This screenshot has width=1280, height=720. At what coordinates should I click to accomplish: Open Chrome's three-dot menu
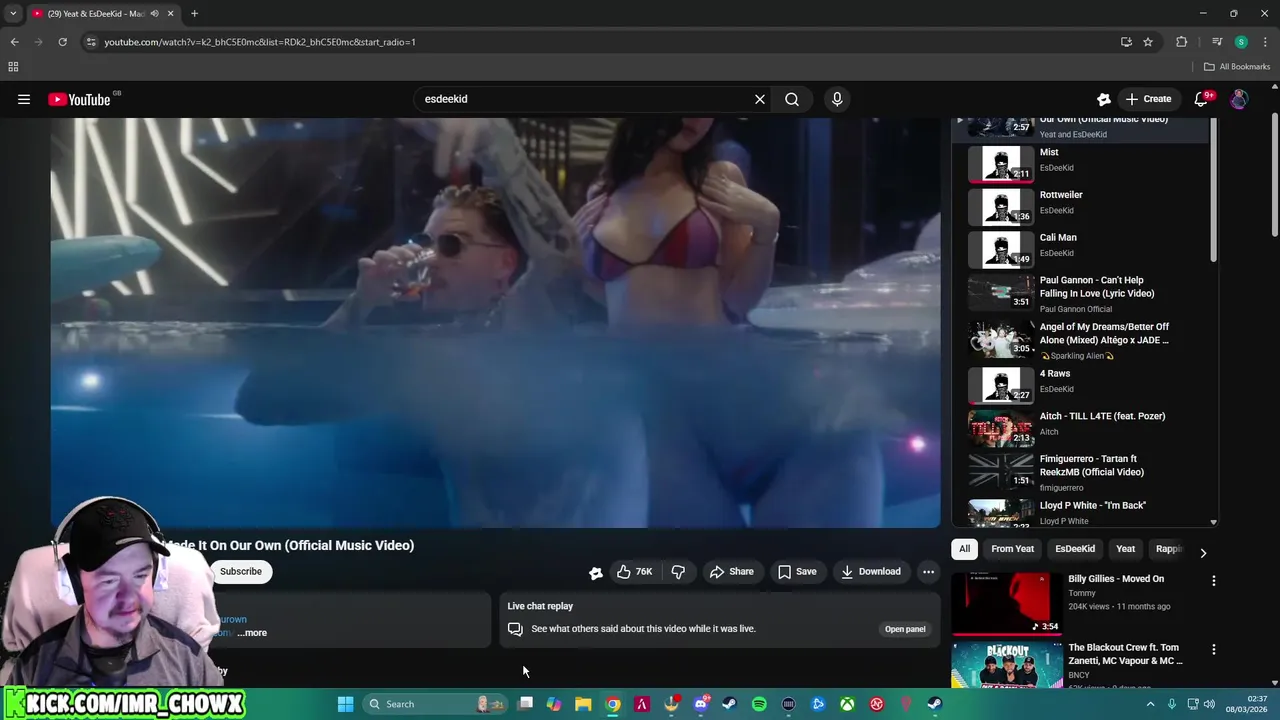(x=1263, y=42)
